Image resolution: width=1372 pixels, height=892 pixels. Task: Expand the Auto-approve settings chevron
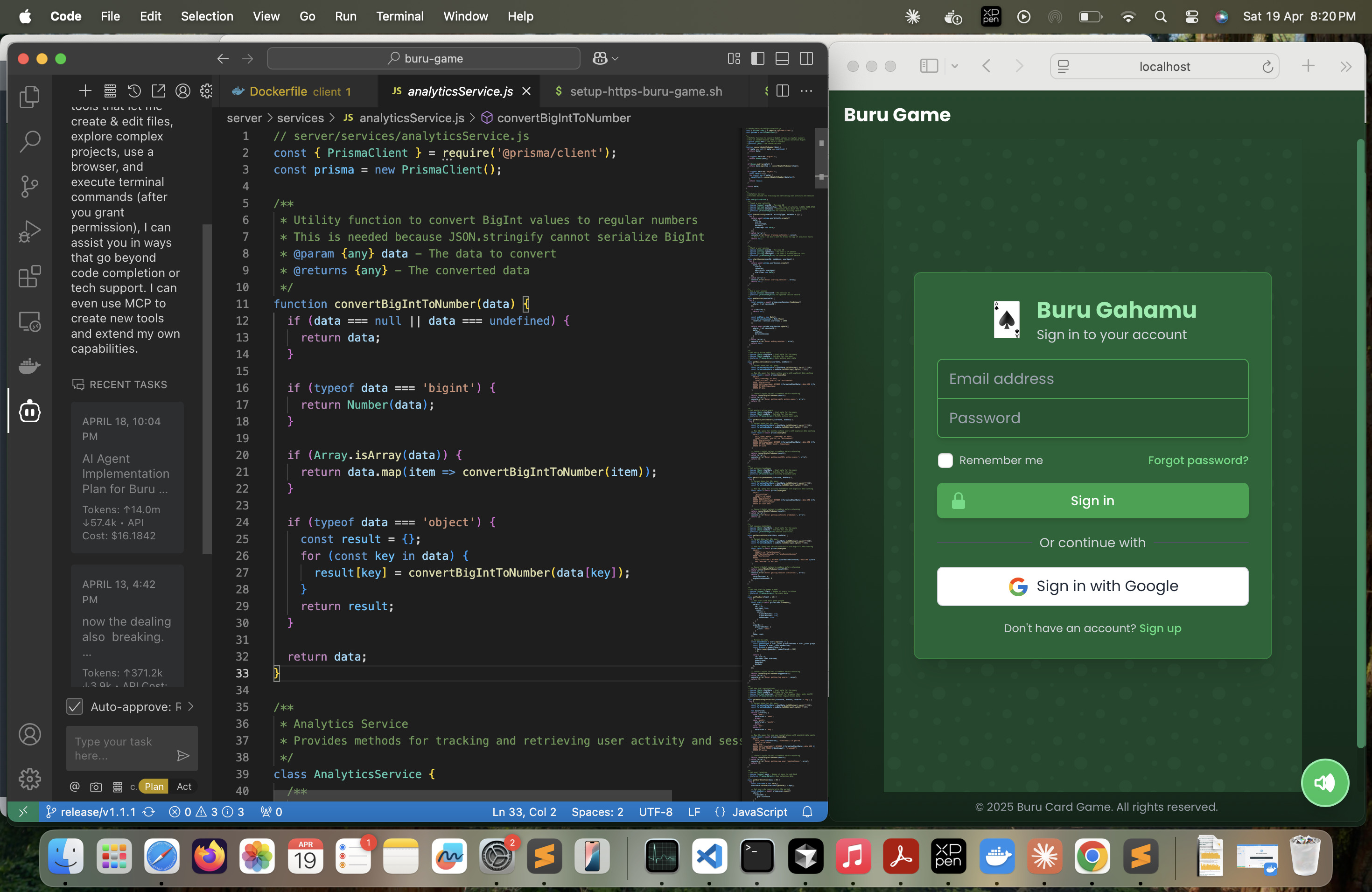click(191, 706)
